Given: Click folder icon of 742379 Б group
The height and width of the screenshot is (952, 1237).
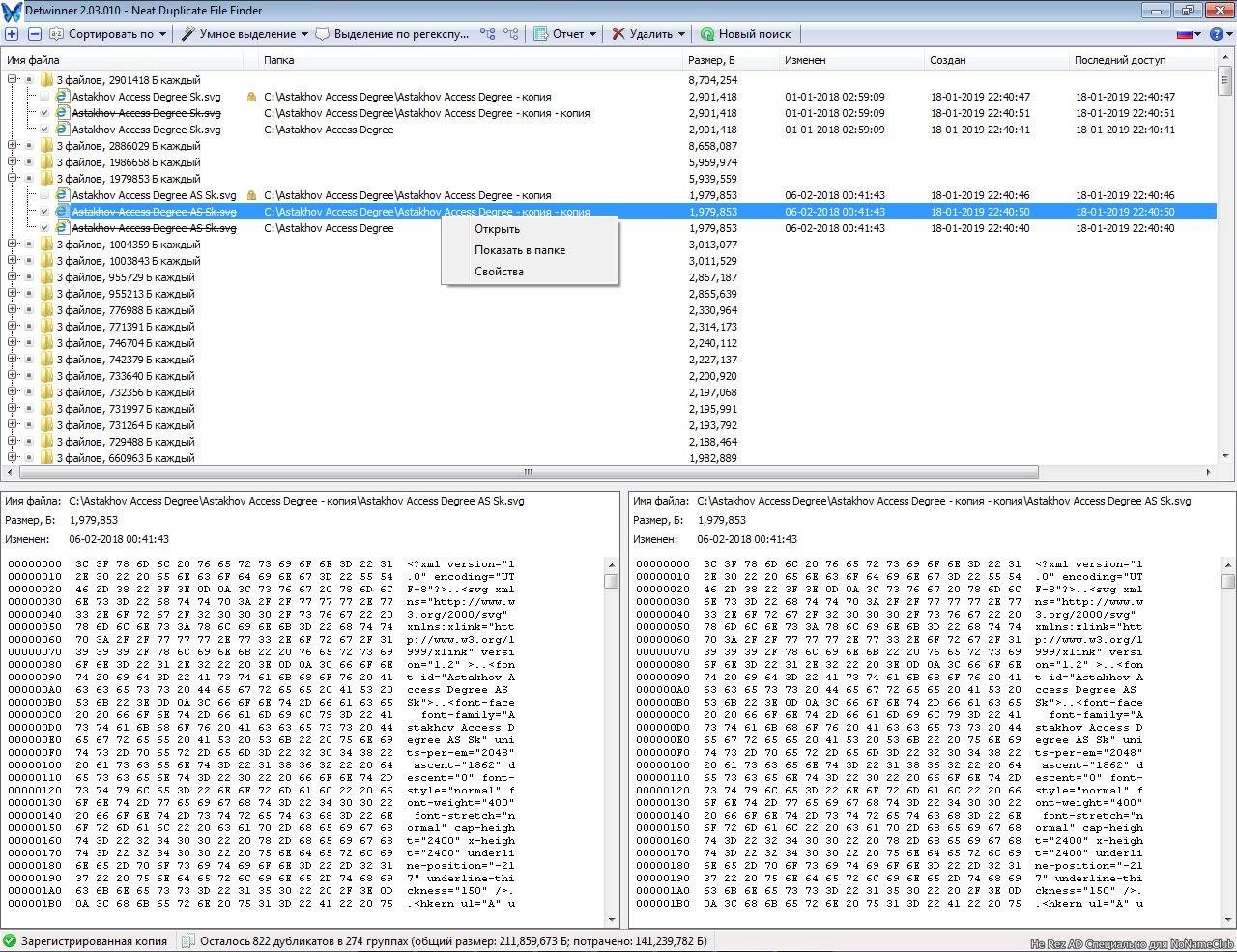Looking at the screenshot, I should (x=45, y=360).
